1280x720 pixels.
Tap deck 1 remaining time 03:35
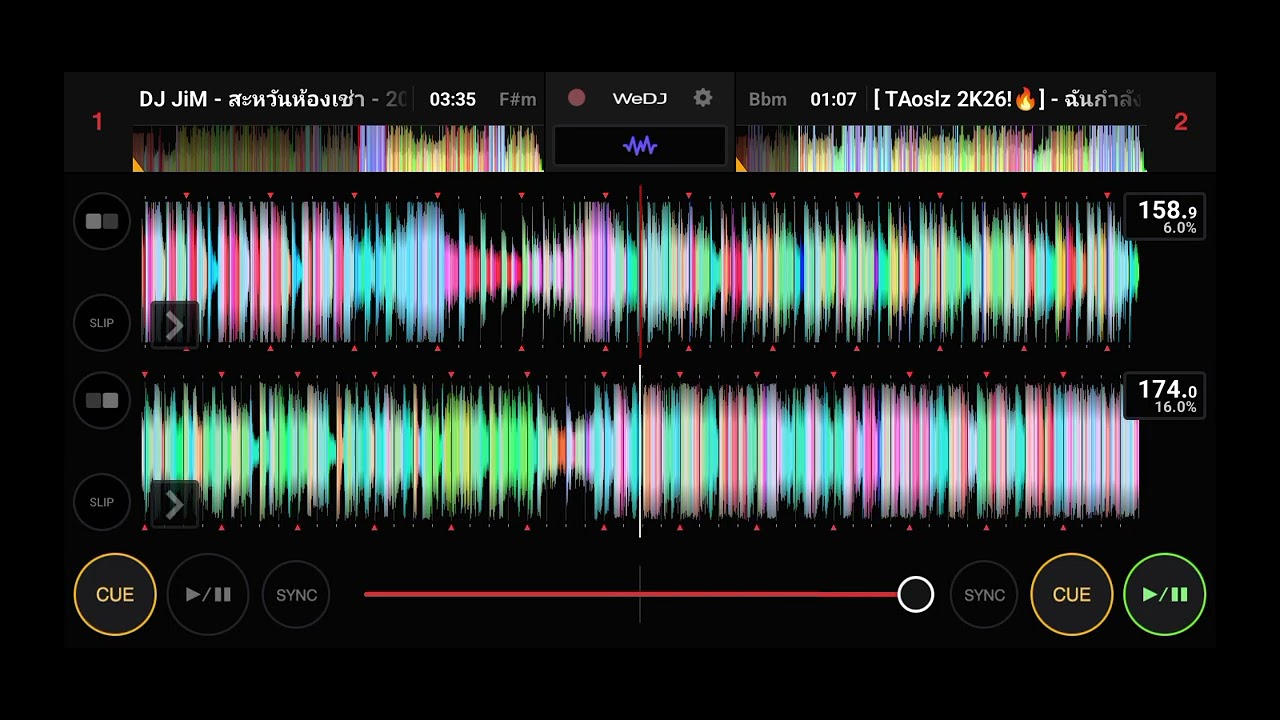[452, 99]
